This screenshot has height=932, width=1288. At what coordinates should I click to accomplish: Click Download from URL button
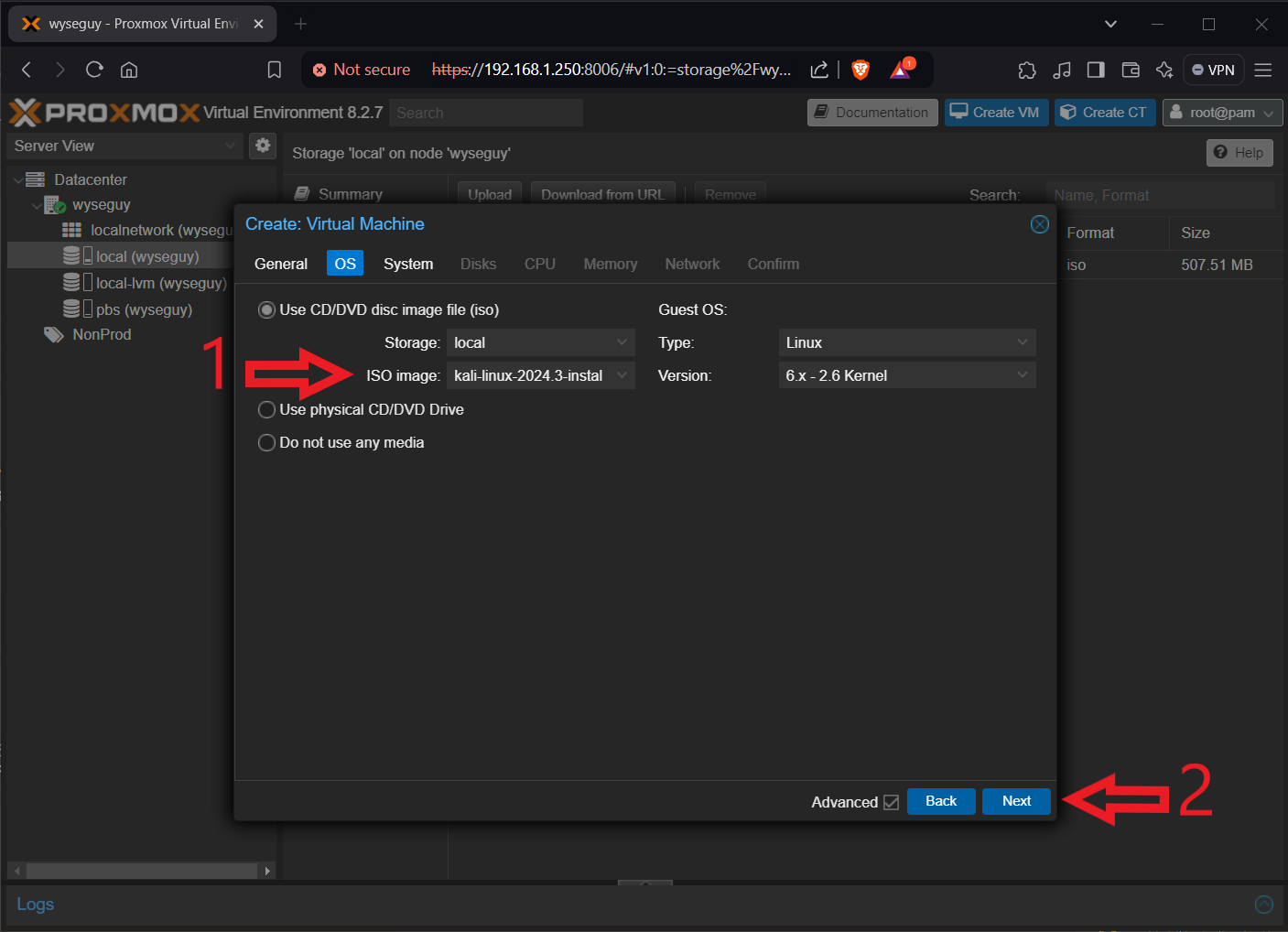tap(602, 193)
